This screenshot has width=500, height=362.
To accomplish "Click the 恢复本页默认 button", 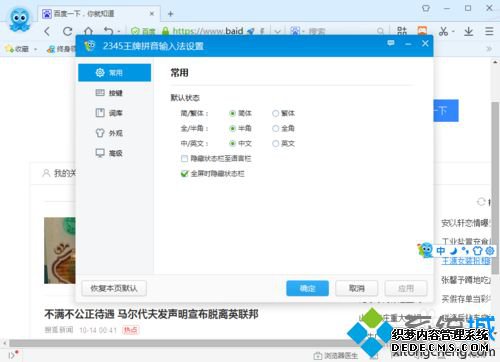I will 114,288.
